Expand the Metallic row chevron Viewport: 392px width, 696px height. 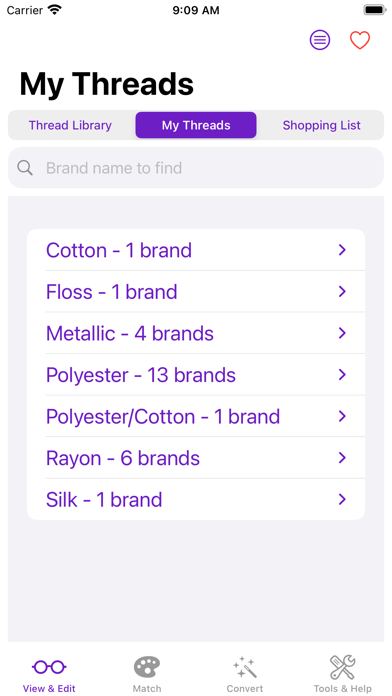click(342, 333)
